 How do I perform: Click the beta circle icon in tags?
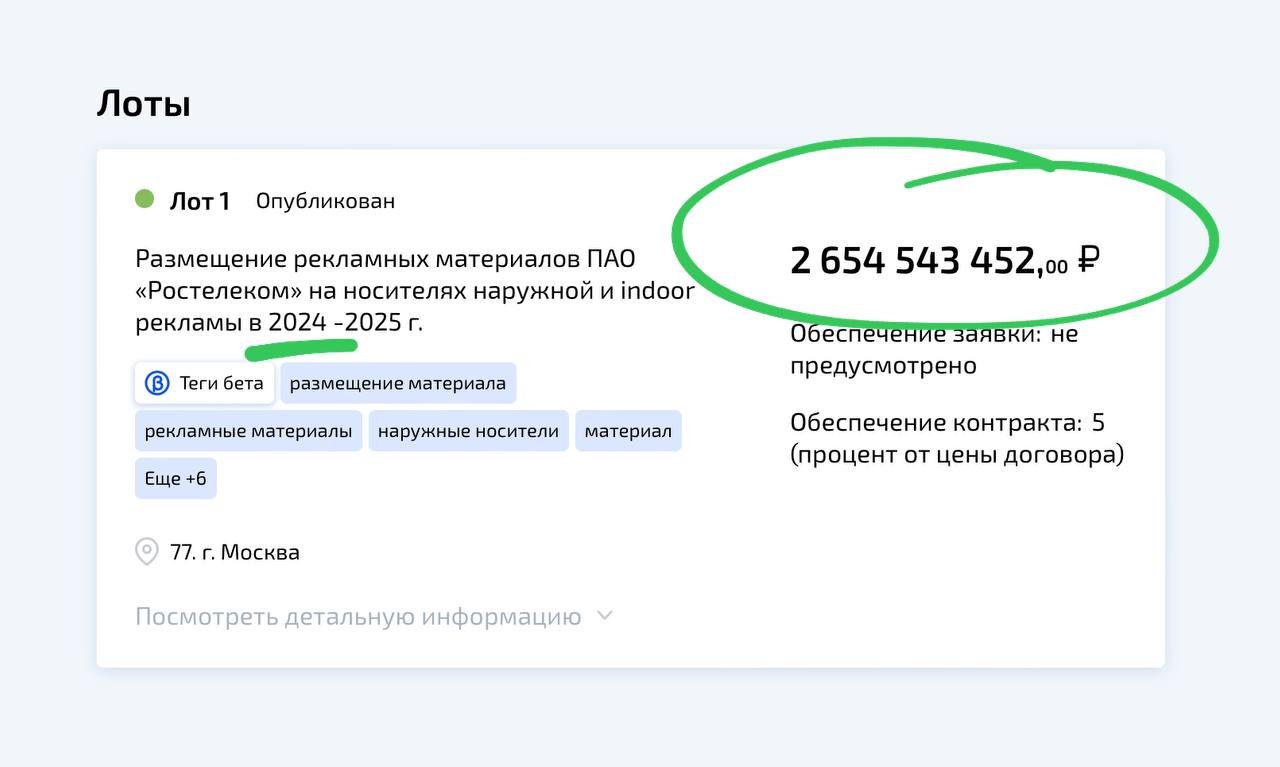coord(157,383)
